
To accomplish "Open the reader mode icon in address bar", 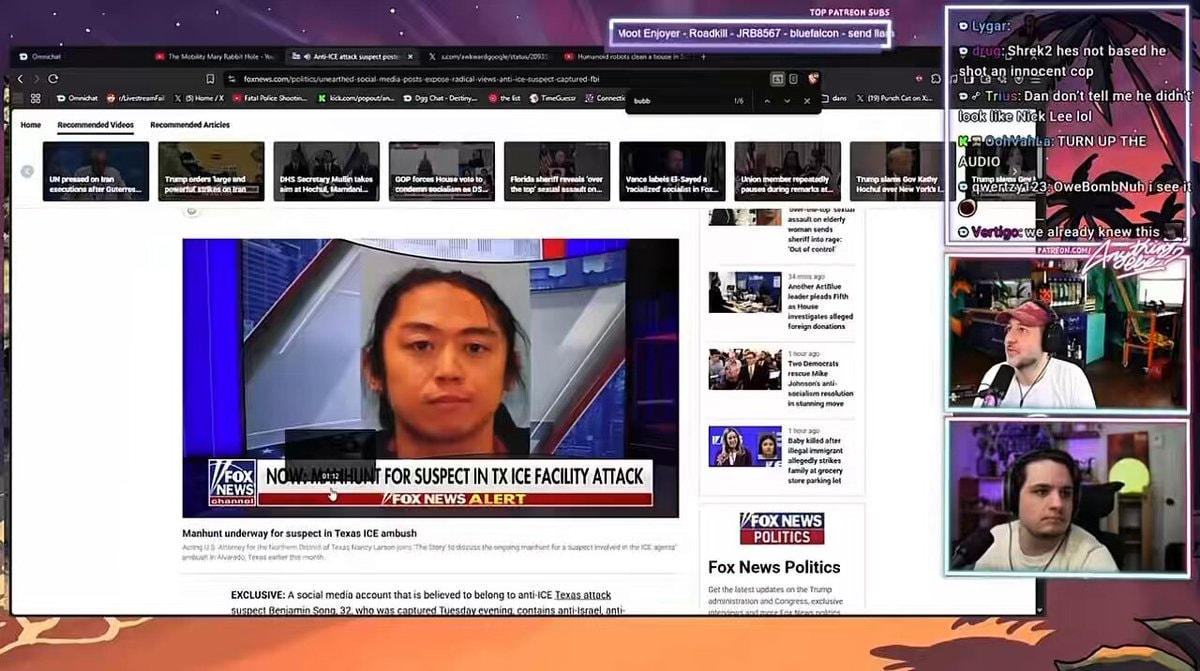I will coord(793,79).
